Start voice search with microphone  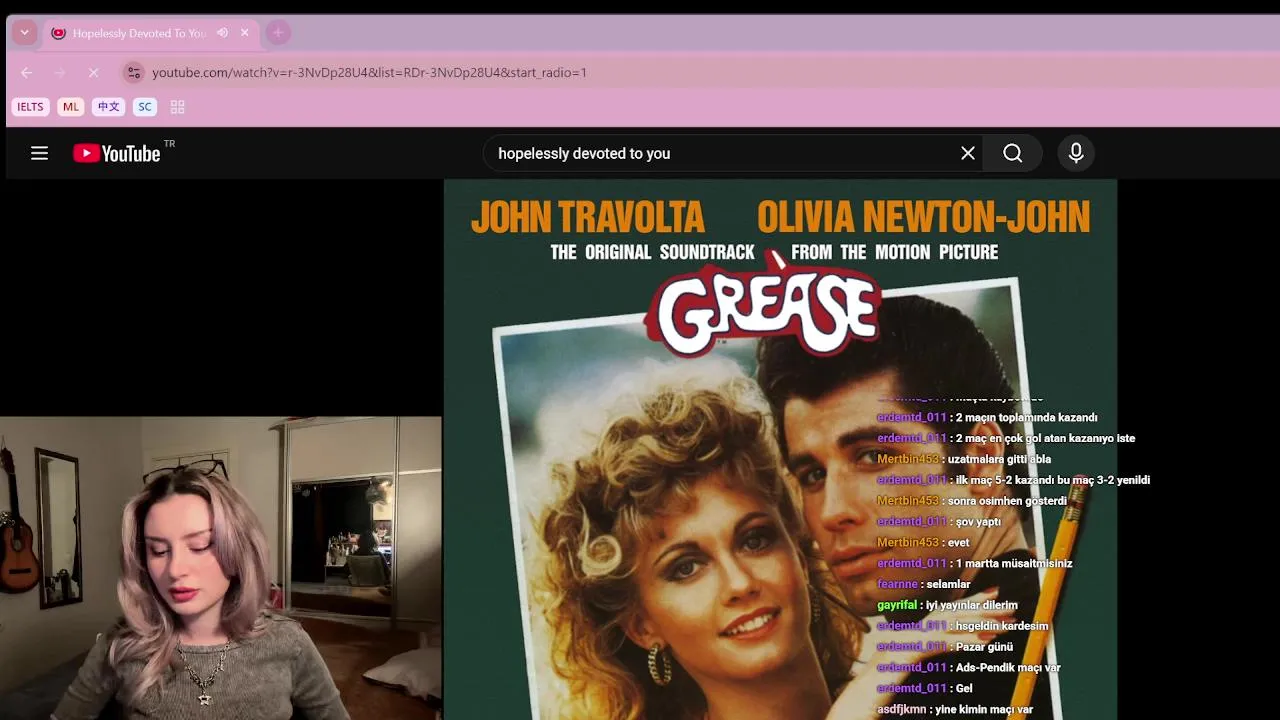(x=1076, y=153)
